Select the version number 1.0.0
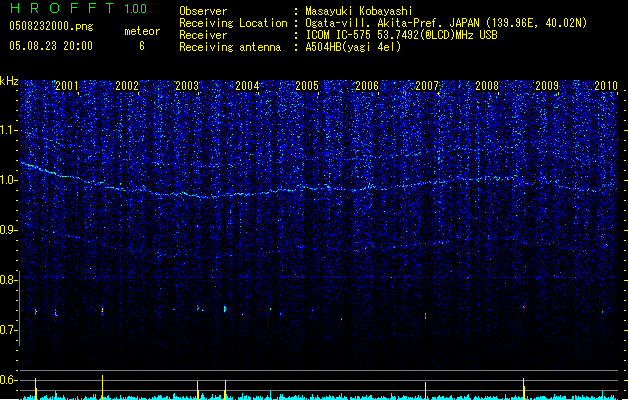Screen dimensions: 629x400 pos(136,9)
